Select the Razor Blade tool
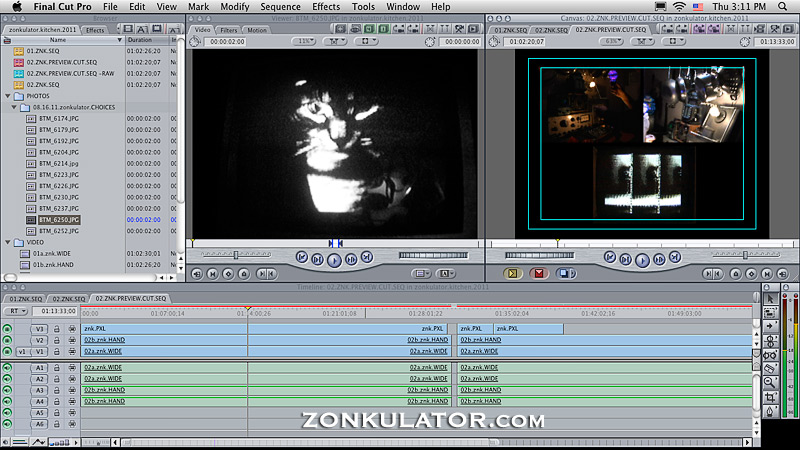 pos(770,368)
